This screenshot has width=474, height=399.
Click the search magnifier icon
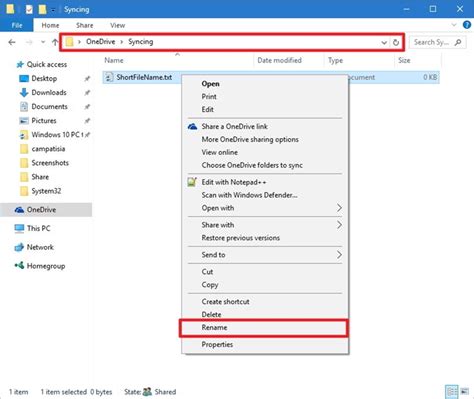[x=458, y=42]
